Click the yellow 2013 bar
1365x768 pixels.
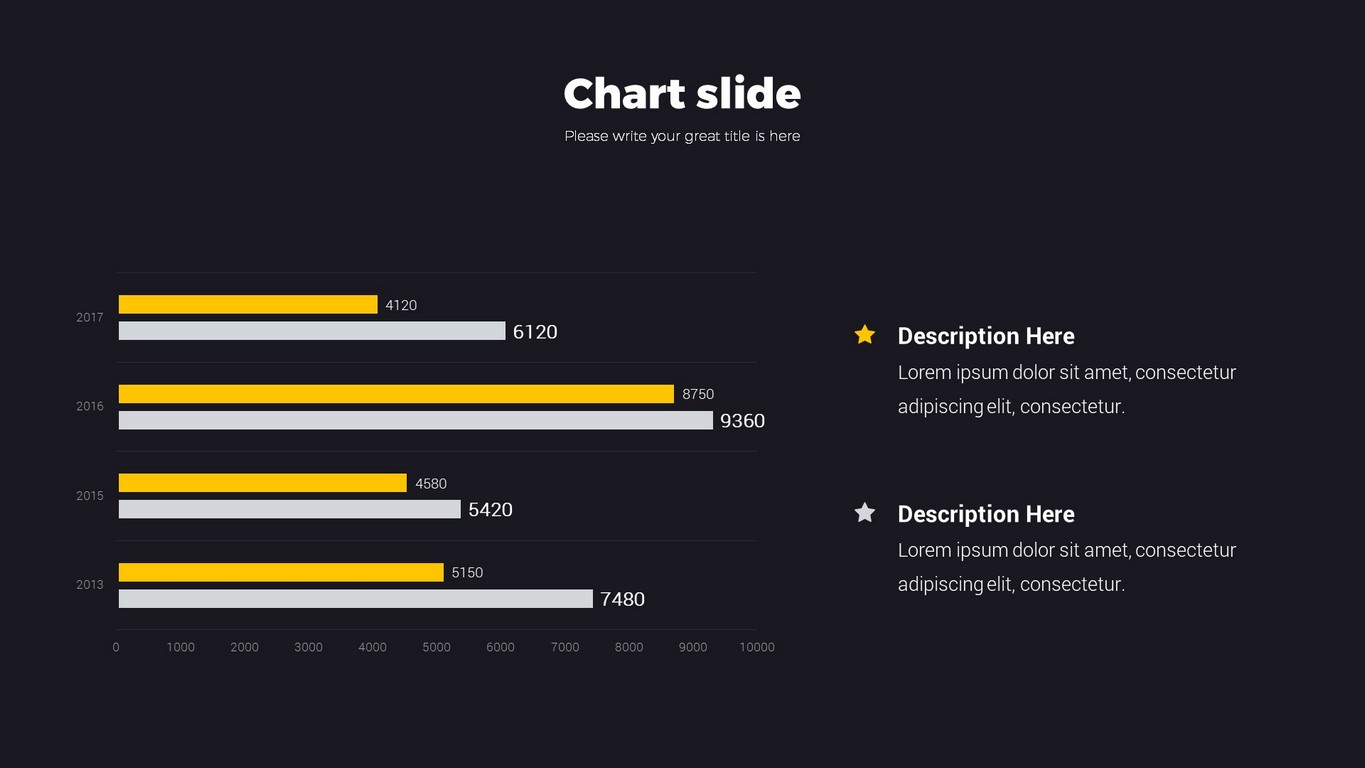tap(281, 572)
